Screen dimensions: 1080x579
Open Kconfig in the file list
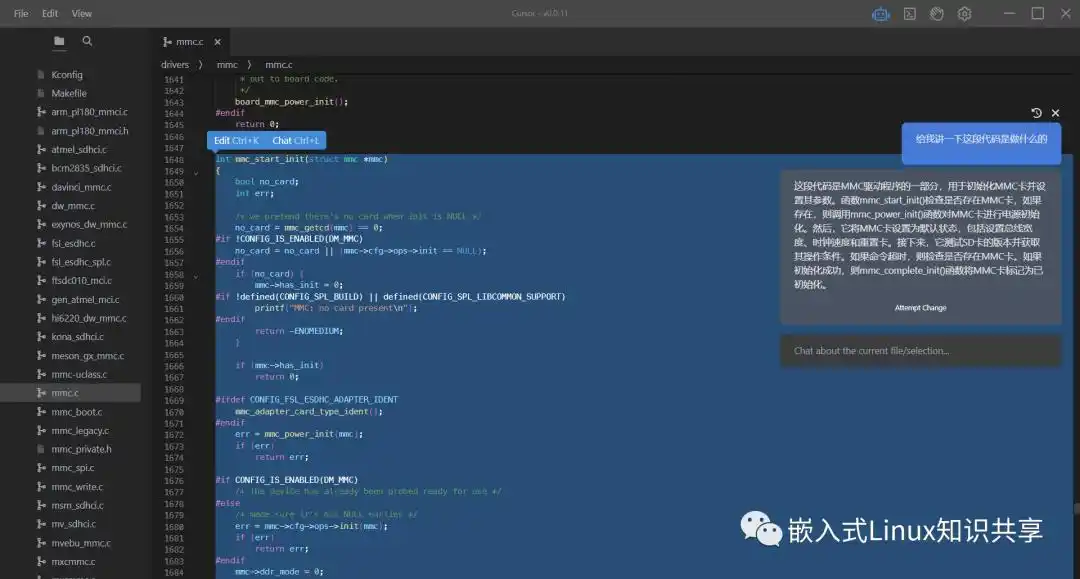(67, 75)
